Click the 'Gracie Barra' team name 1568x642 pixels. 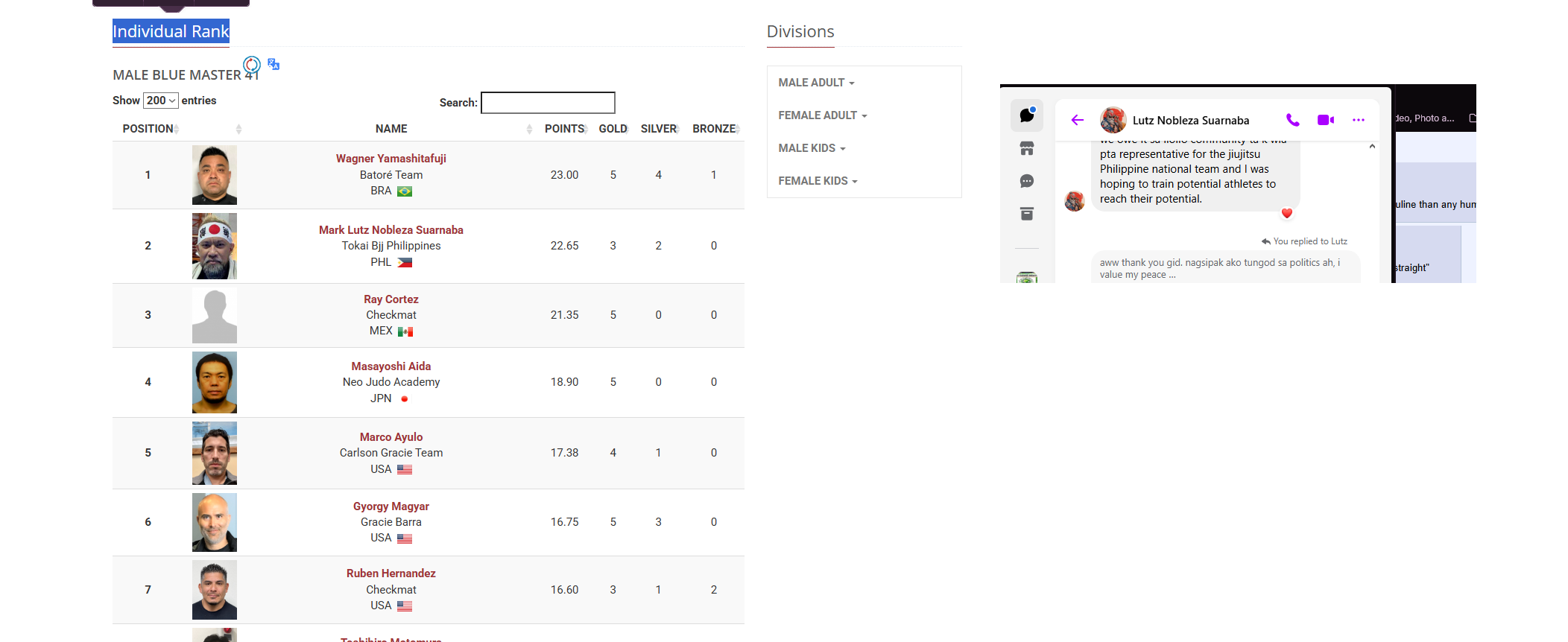tap(391, 522)
